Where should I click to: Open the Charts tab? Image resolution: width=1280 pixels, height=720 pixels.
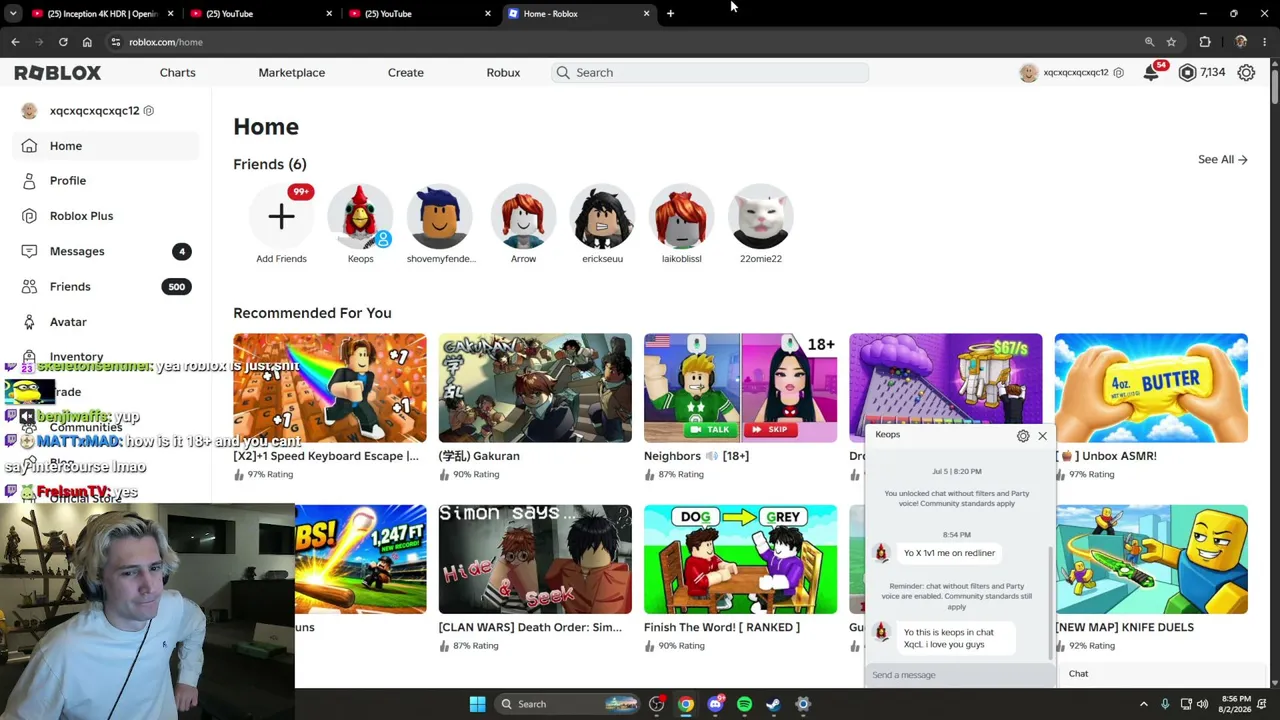pos(177,73)
